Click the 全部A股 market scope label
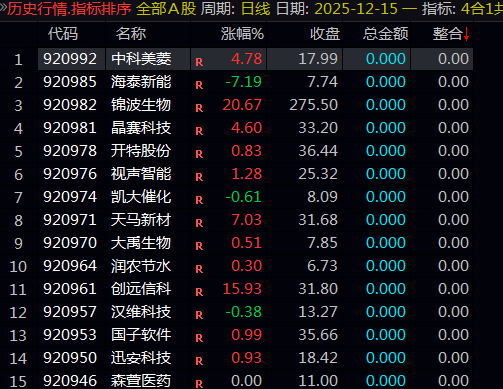Viewport: 503px width, 389px height. tap(166, 9)
